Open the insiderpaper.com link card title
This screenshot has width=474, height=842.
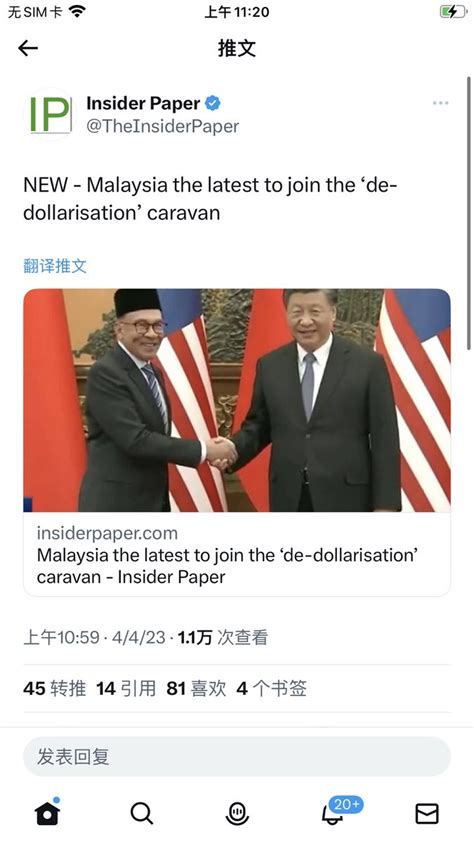[228, 566]
